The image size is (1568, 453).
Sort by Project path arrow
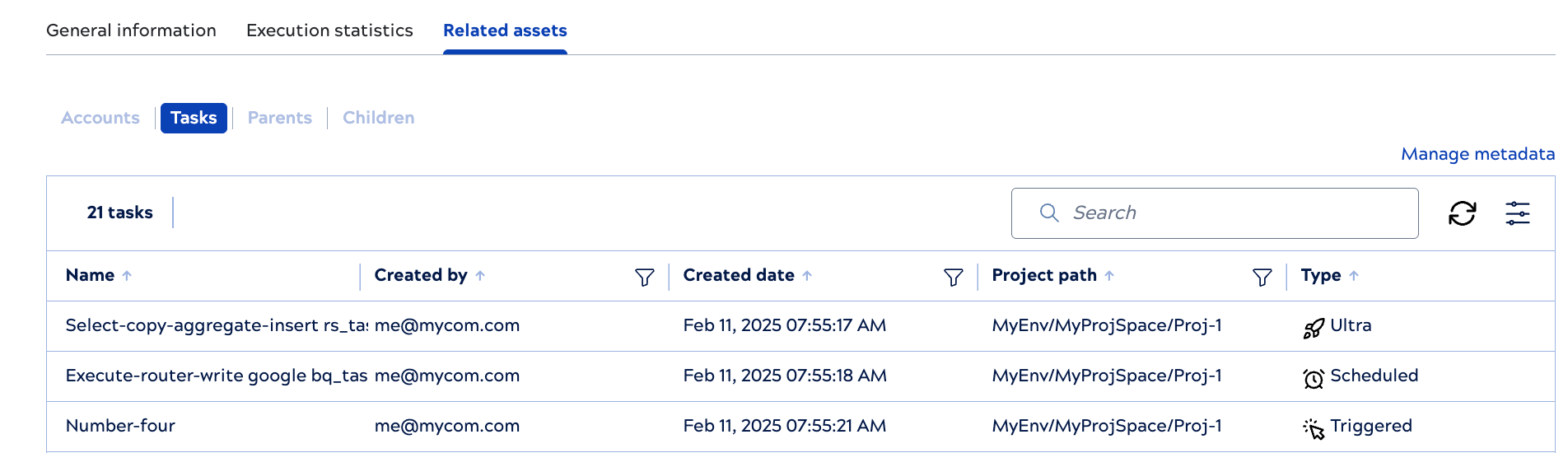(1109, 276)
